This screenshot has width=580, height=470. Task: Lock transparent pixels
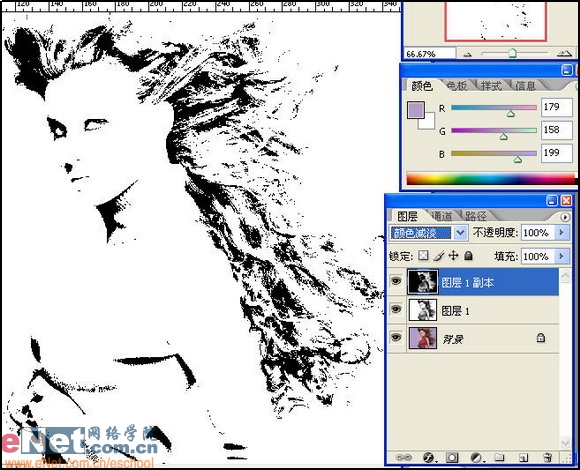point(423,256)
